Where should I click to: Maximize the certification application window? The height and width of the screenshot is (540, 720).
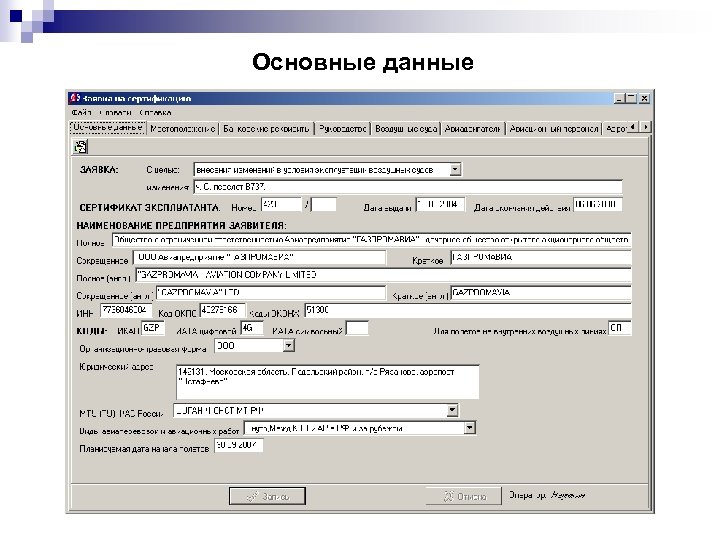pos(631,98)
